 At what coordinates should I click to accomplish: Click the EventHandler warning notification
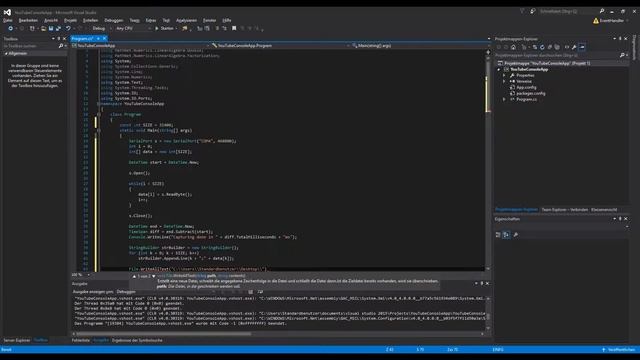610,20
